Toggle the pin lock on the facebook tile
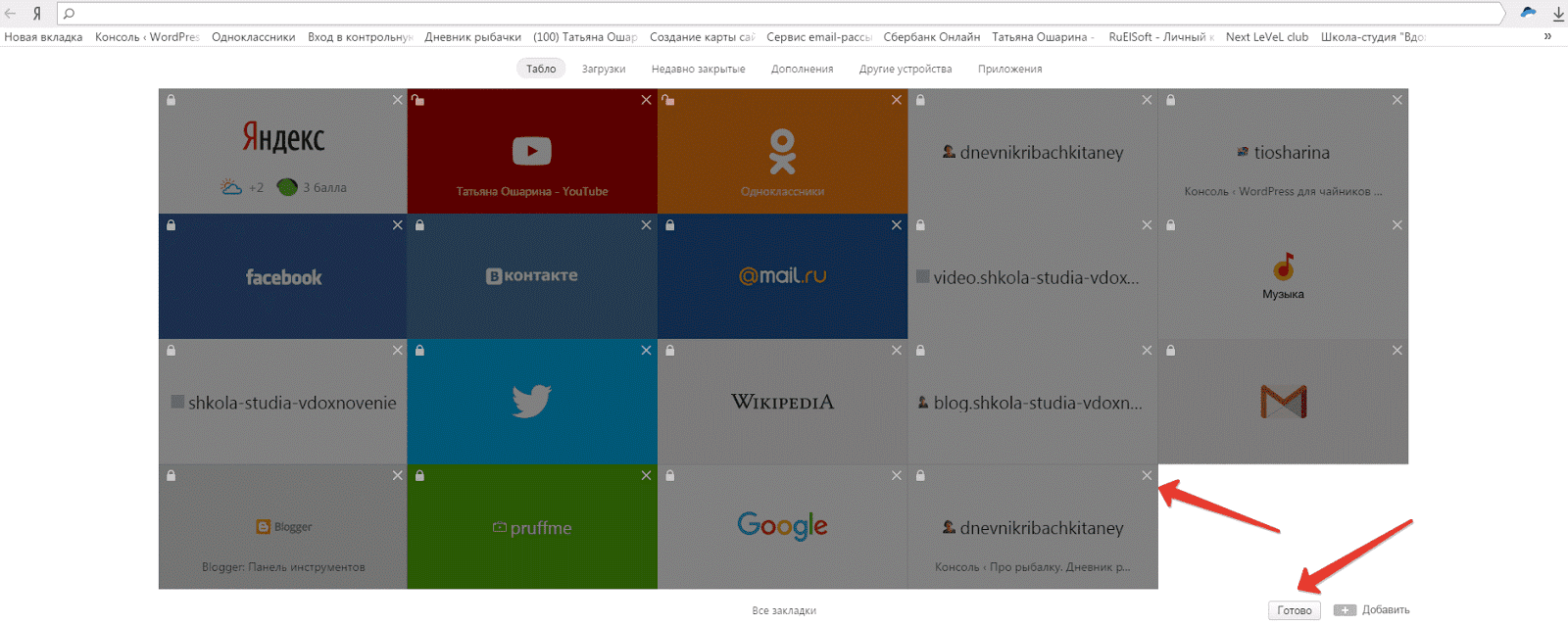The width and height of the screenshot is (1568, 626). (171, 225)
